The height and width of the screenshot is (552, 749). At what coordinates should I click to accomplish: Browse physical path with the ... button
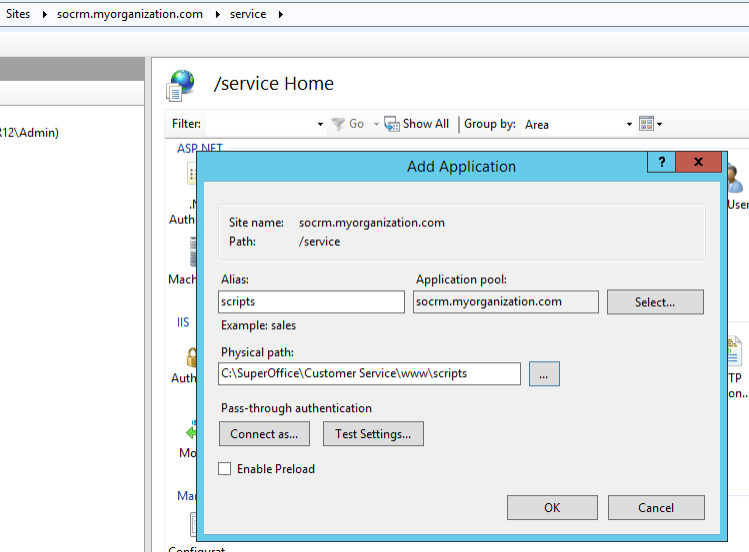[544, 374]
